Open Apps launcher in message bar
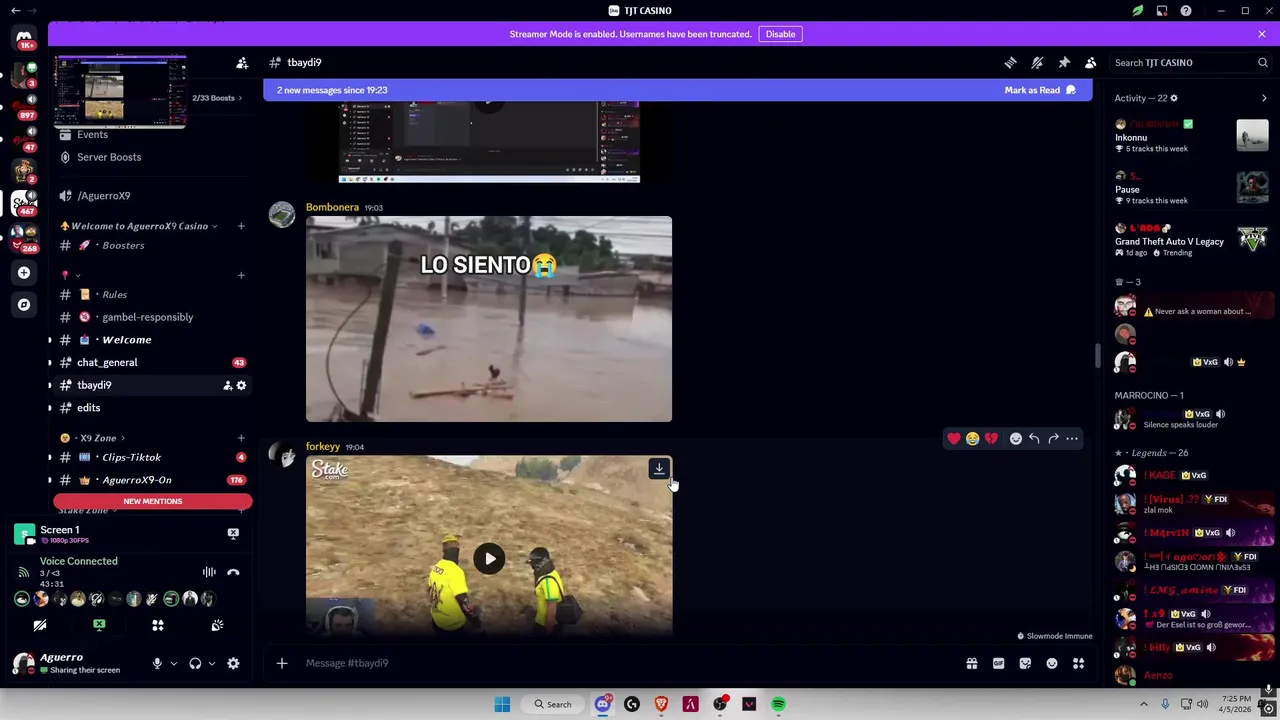 [x=1079, y=663]
